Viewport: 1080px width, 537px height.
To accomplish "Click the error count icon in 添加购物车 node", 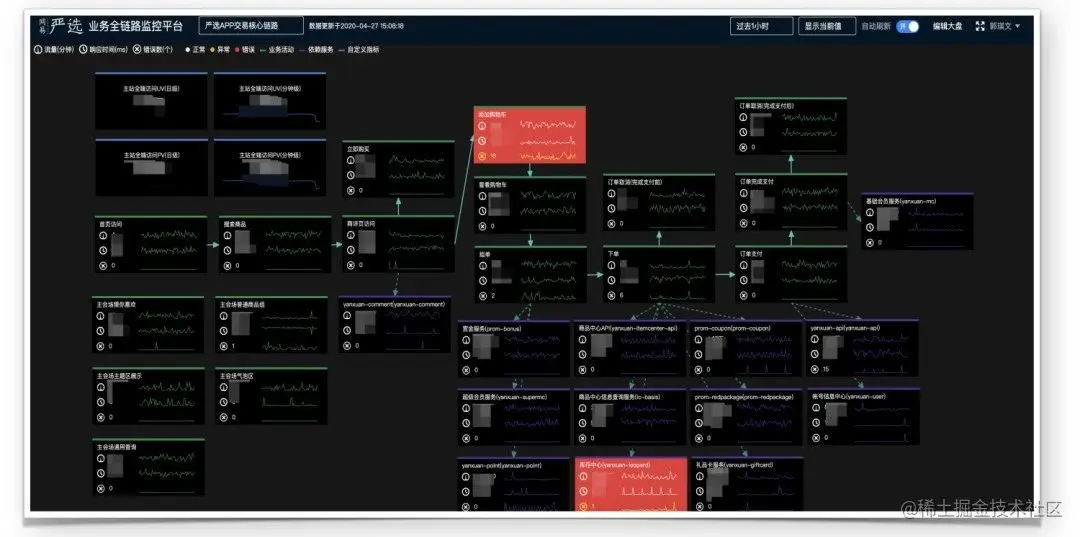I will 482,156.
